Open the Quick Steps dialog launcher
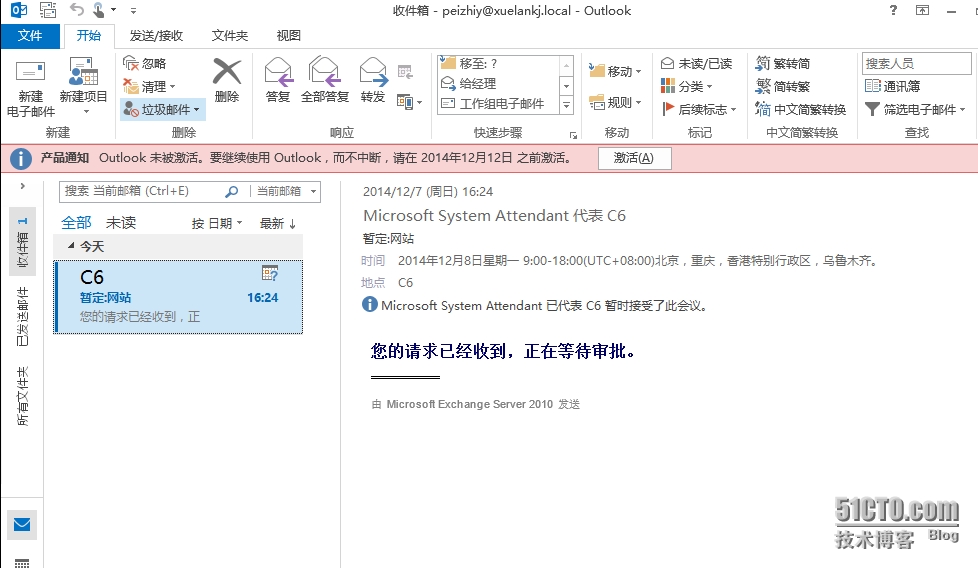Viewport: 978px width, 568px height. click(x=573, y=135)
